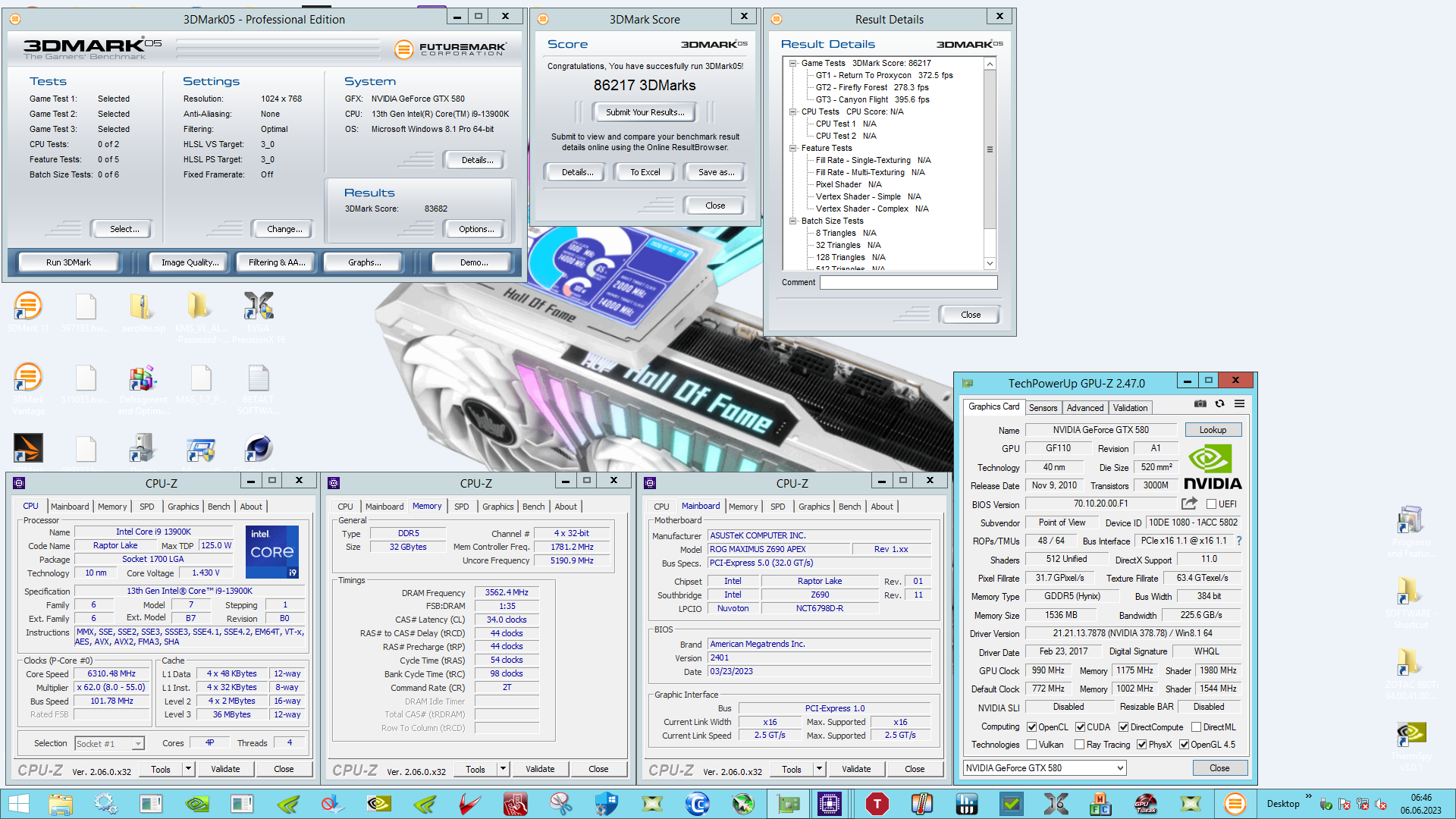Click the BIOS share/export icon in GPU-Z
Viewport: 1456px width, 819px height.
[x=1189, y=504]
